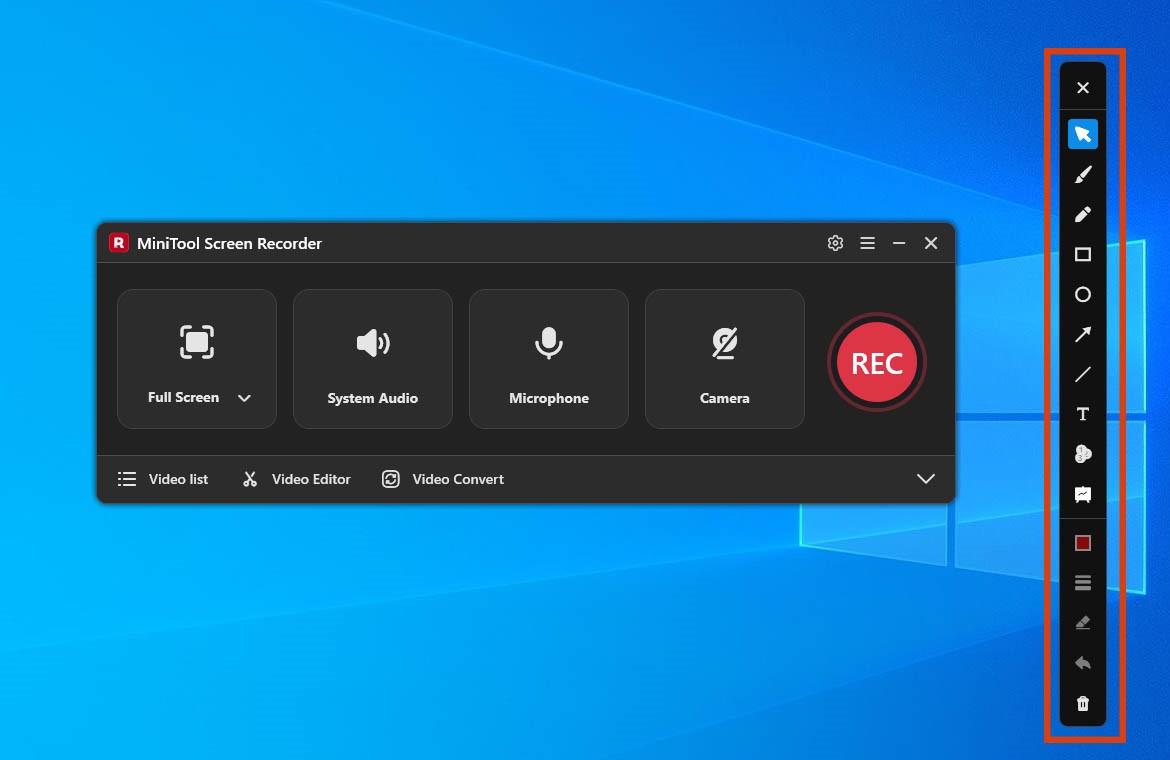Turn on the Camera for recording
Screen dimensions: 1170x760
[x=724, y=358]
